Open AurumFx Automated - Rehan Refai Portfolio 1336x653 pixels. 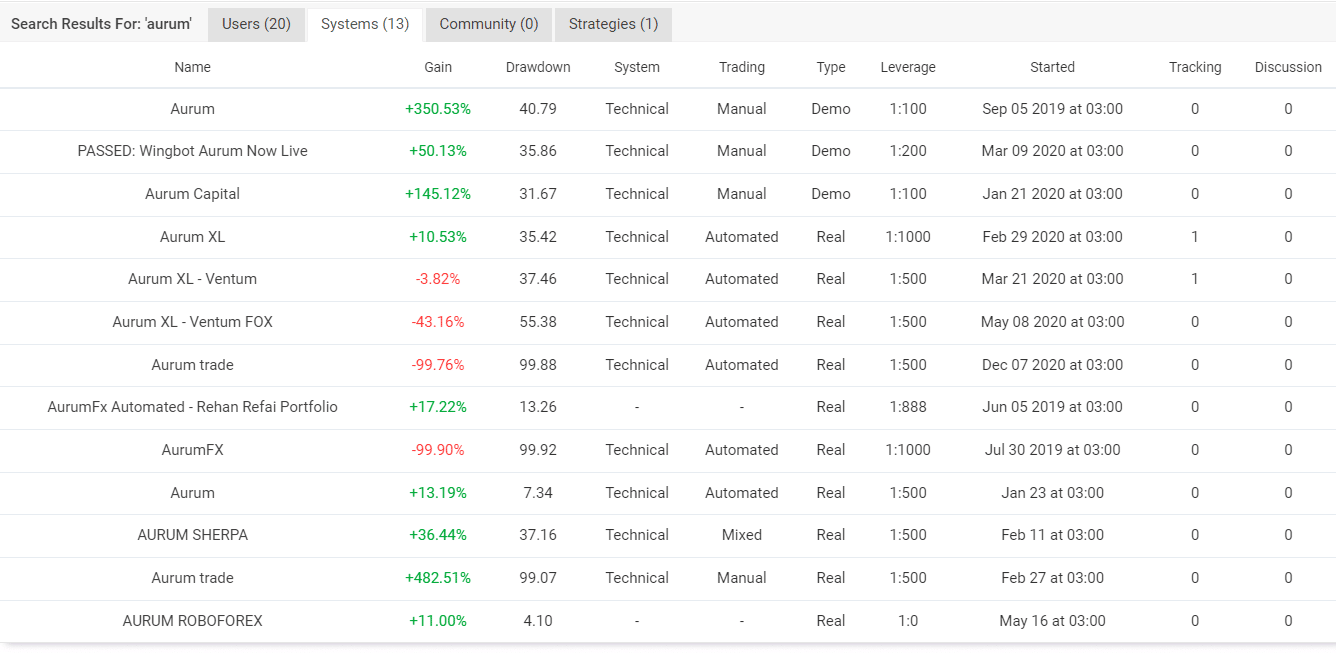pyautogui.click(x=193, y=407)
